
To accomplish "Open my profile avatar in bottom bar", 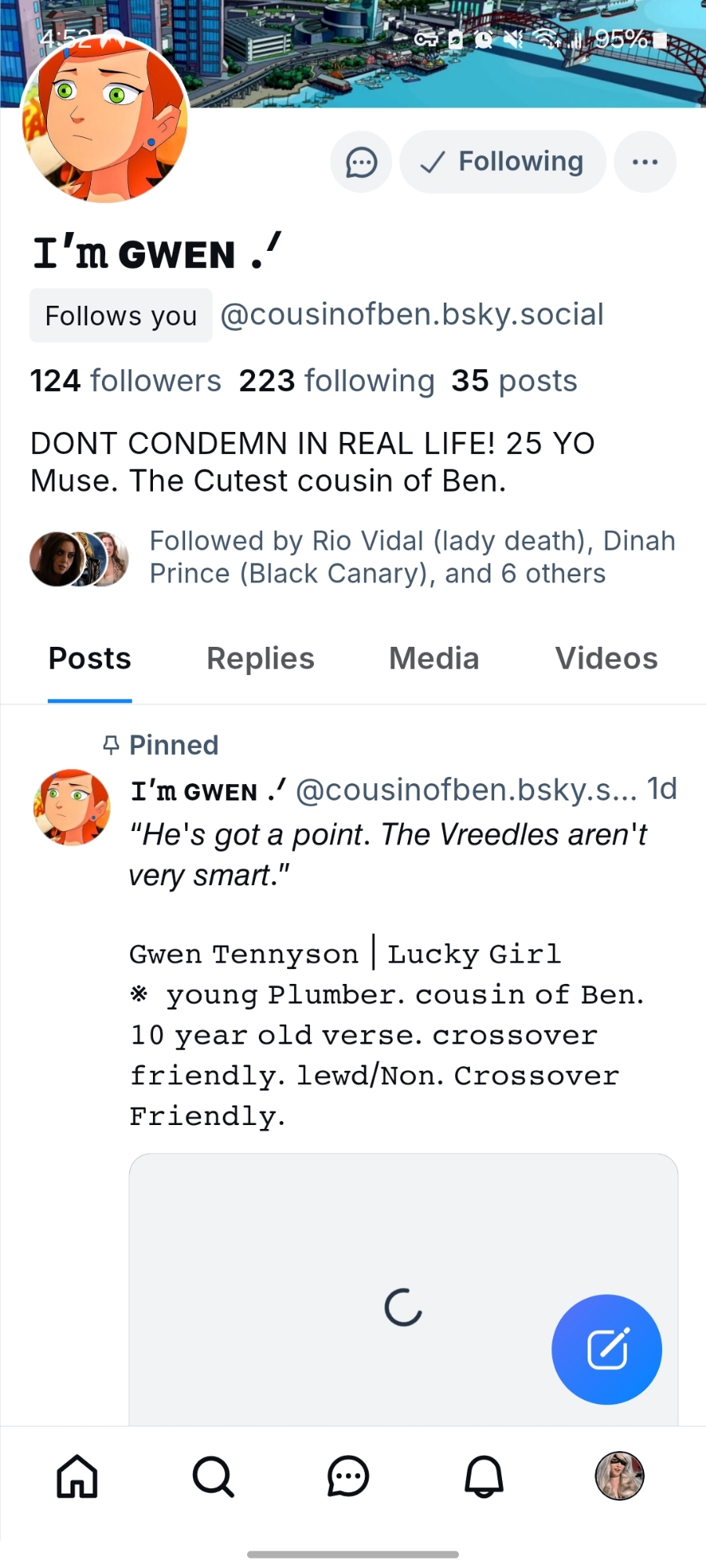I will 620,1475.
